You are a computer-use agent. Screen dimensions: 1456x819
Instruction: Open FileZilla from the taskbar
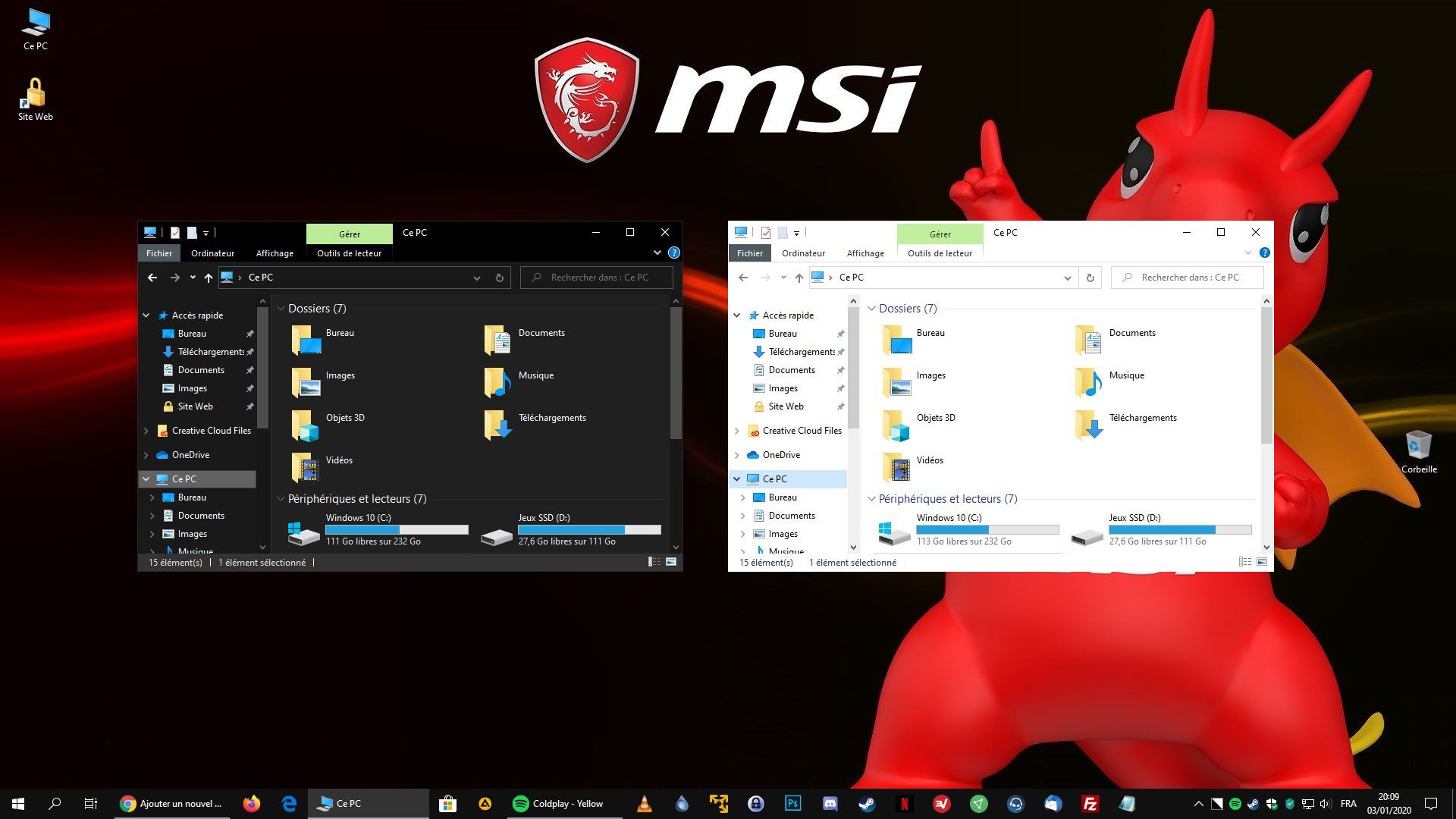[1090, 804]
